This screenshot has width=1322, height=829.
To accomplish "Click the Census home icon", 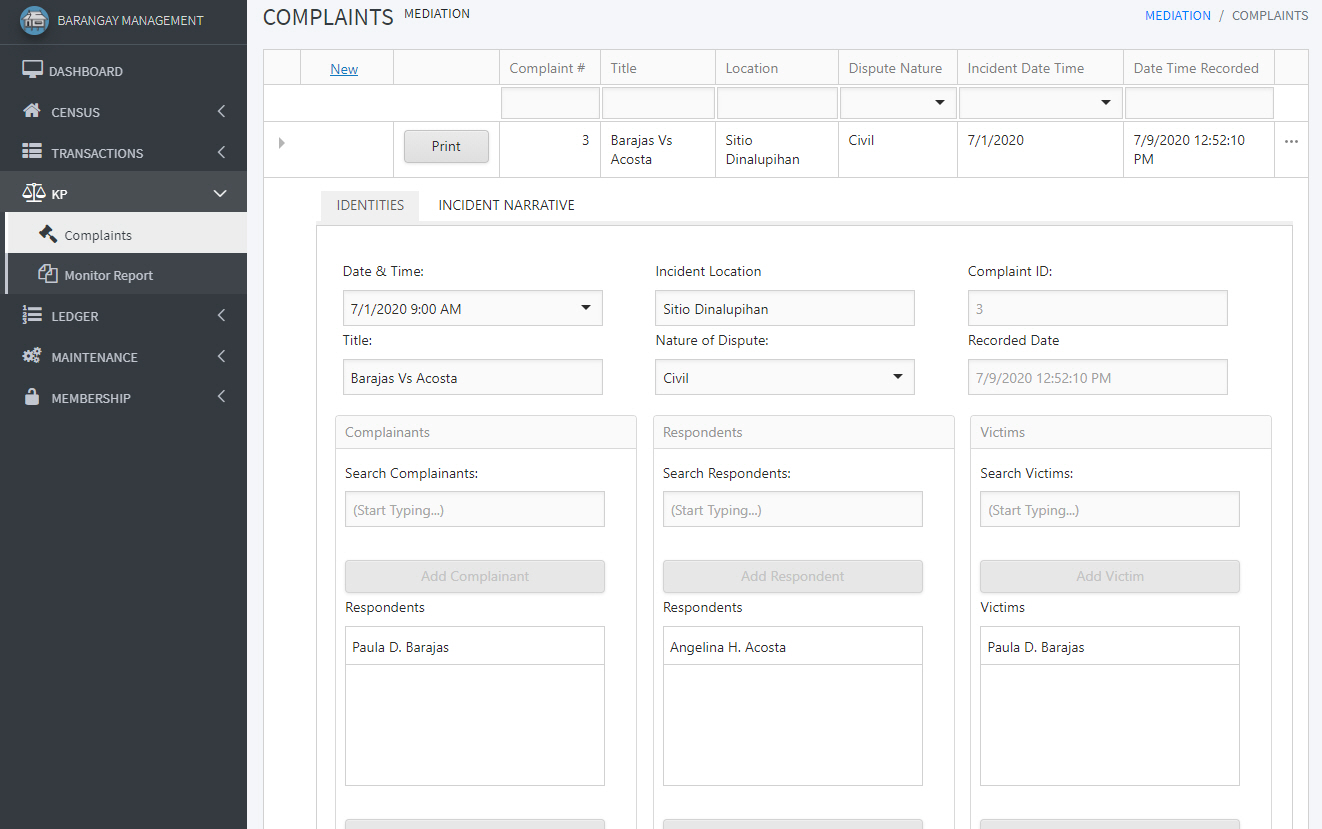I will pos(32,111).
